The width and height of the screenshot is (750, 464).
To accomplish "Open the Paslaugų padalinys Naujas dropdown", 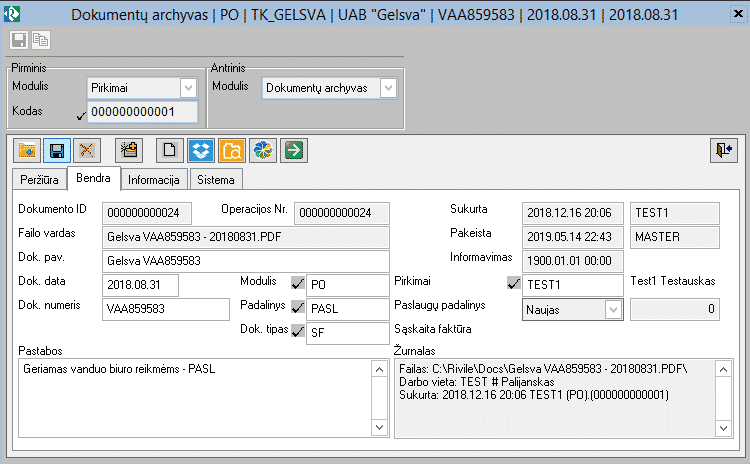I will [x=612, y=310].
